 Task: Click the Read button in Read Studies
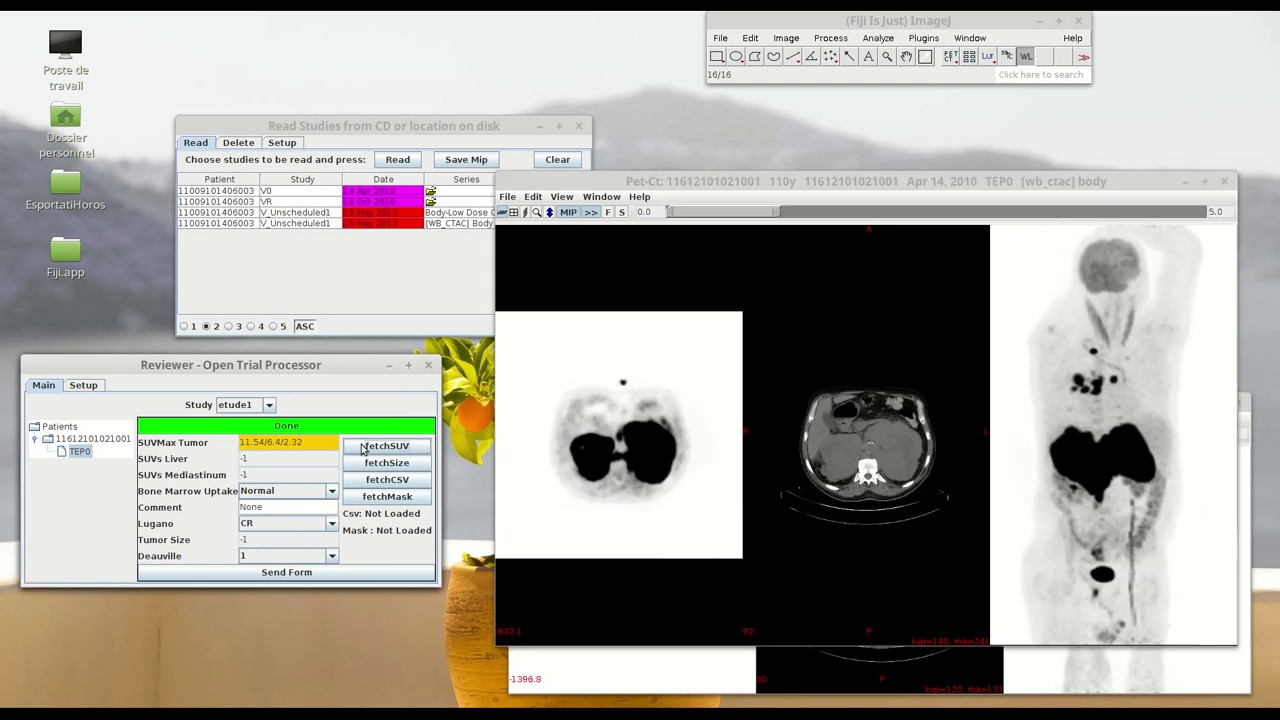(x=398, y=160)
